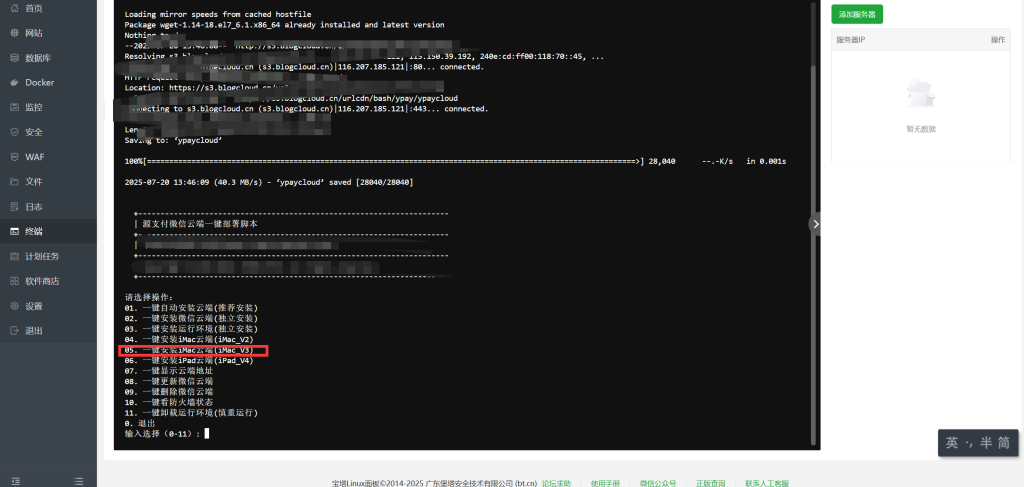Image resolution: width=1024 pixels, height=487 pixels.
Task: Click terminal line 11. 一键卸载运行环境(慎重运行)
Action: [x=191, y=413]
